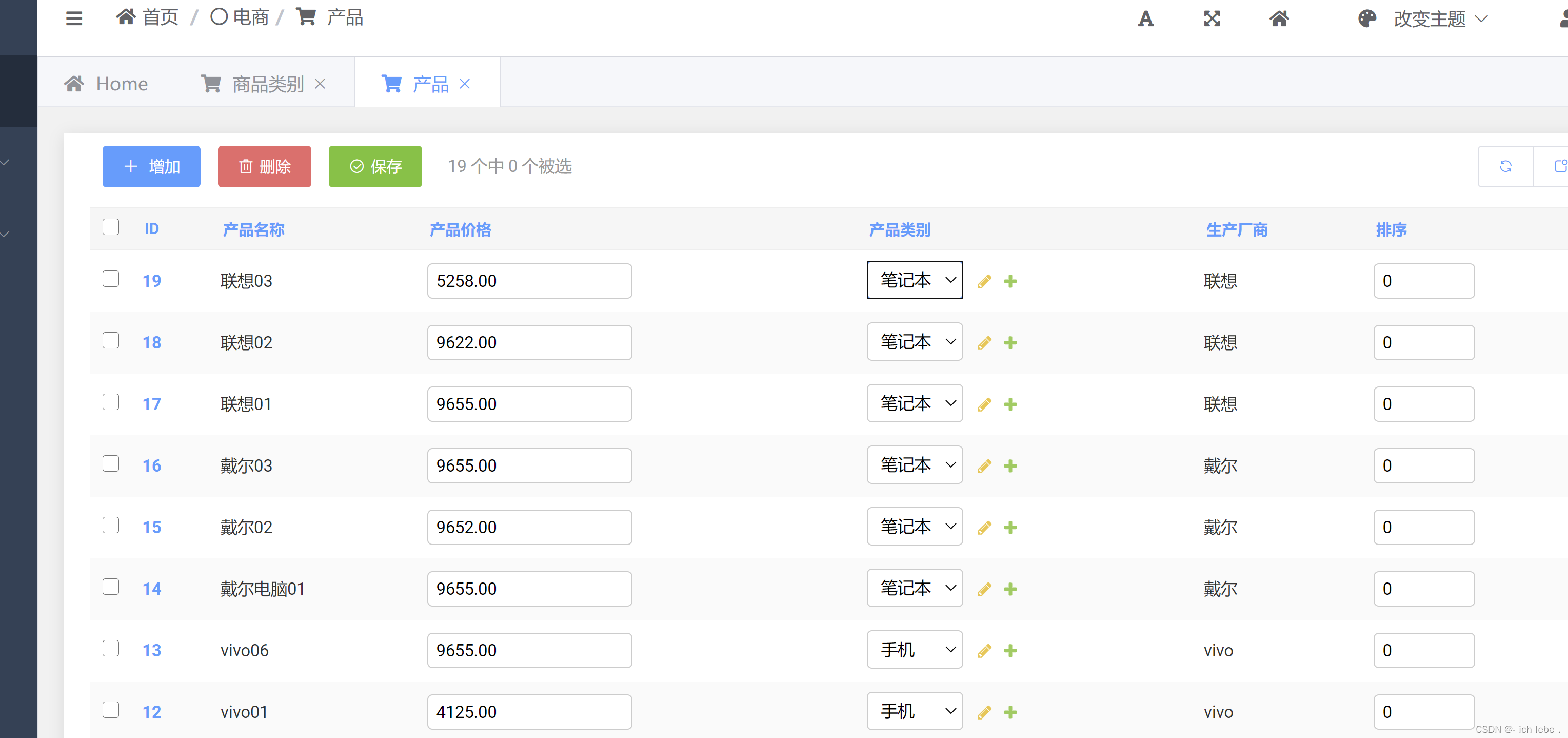Open the 手机 category dropdown for vivo01
Image resolution: width=1568 pixels, height=738 pixels.
pyautogui.click(x=914, y=711)
